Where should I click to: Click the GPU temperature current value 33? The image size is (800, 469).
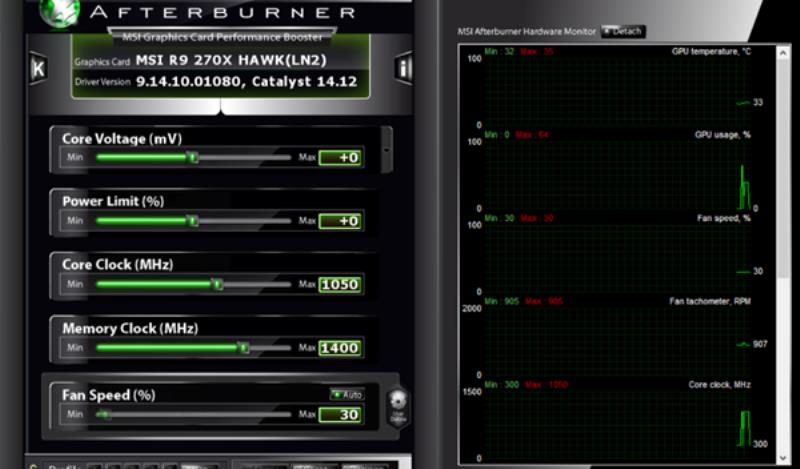[758, 102]
